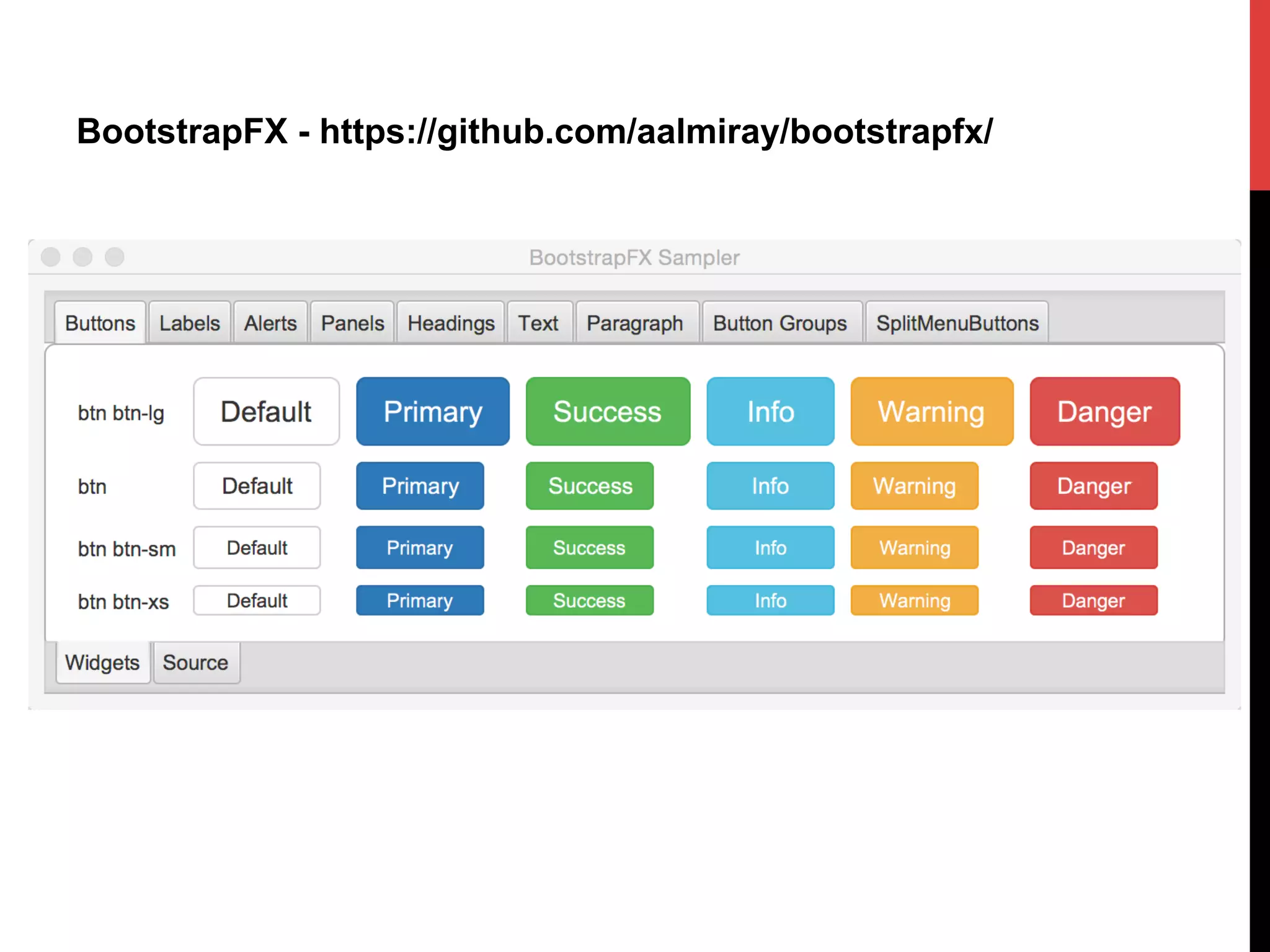
Task: Click the BootstrapFX Sampler title bar
Action: click(634, 257)
